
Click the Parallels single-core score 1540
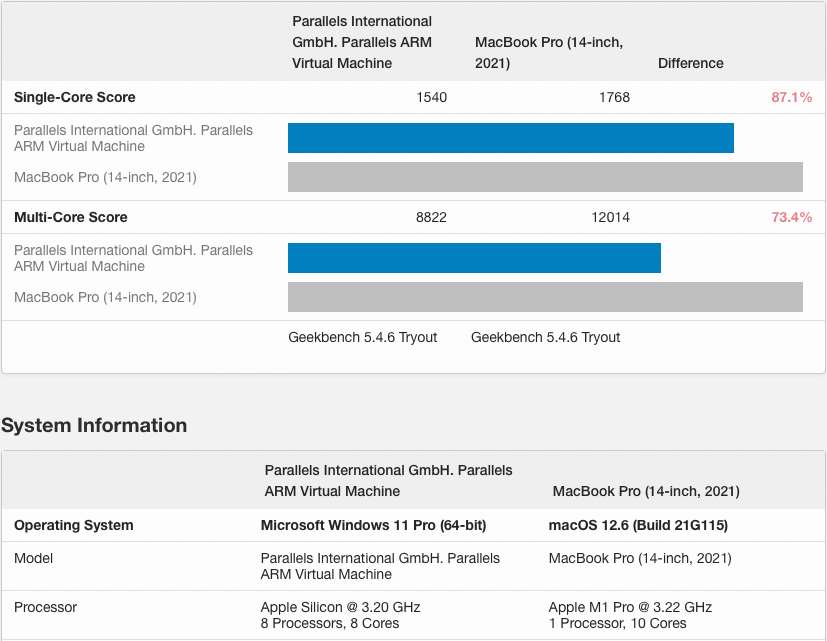pyautogui.click(x=431, y=98)
